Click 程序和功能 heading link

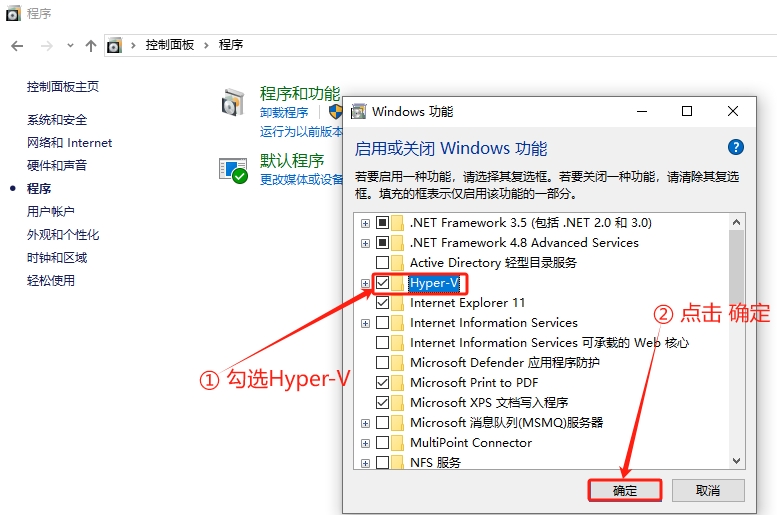pos(300,93)
